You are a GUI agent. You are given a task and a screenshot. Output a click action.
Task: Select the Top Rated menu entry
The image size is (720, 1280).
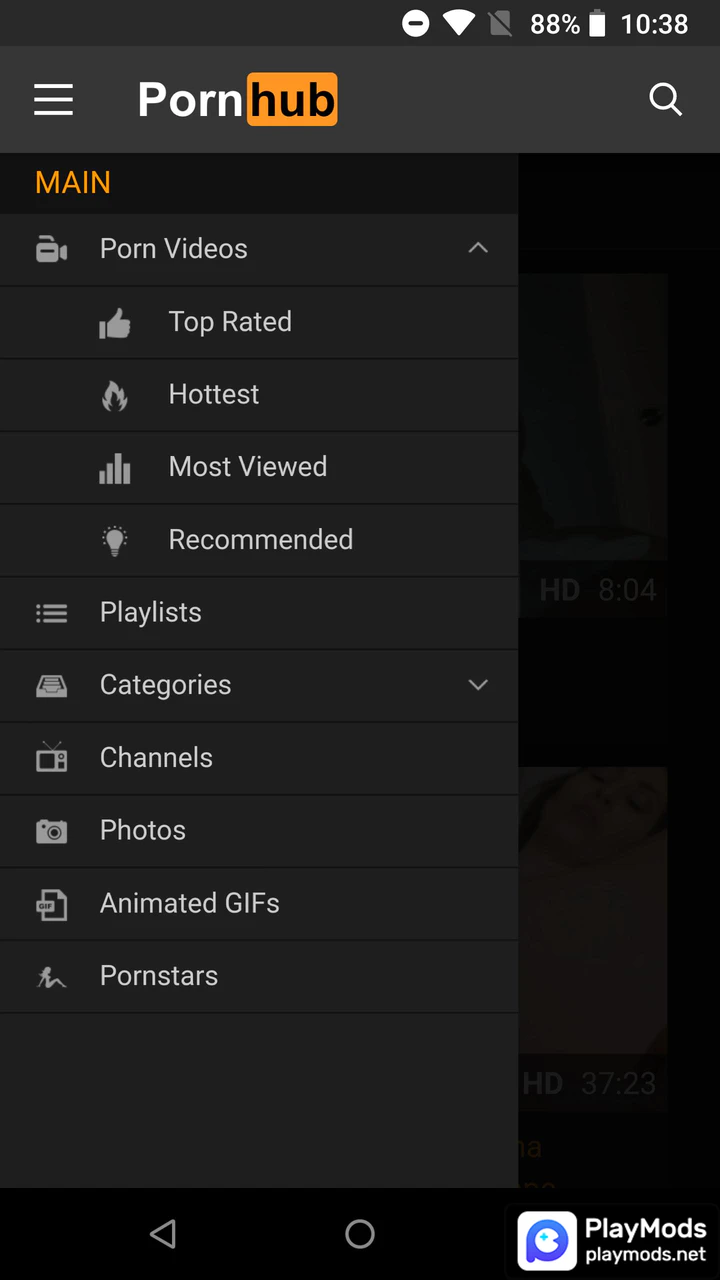[259, 322]
